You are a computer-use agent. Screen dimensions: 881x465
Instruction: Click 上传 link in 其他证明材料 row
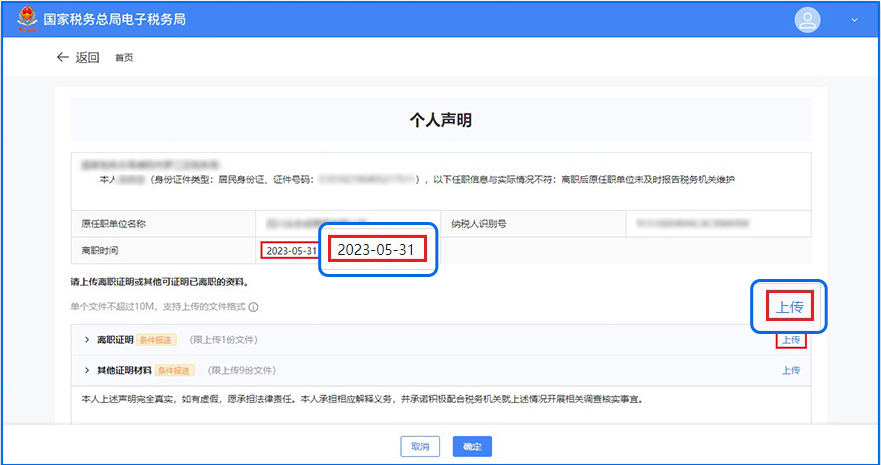790,370
